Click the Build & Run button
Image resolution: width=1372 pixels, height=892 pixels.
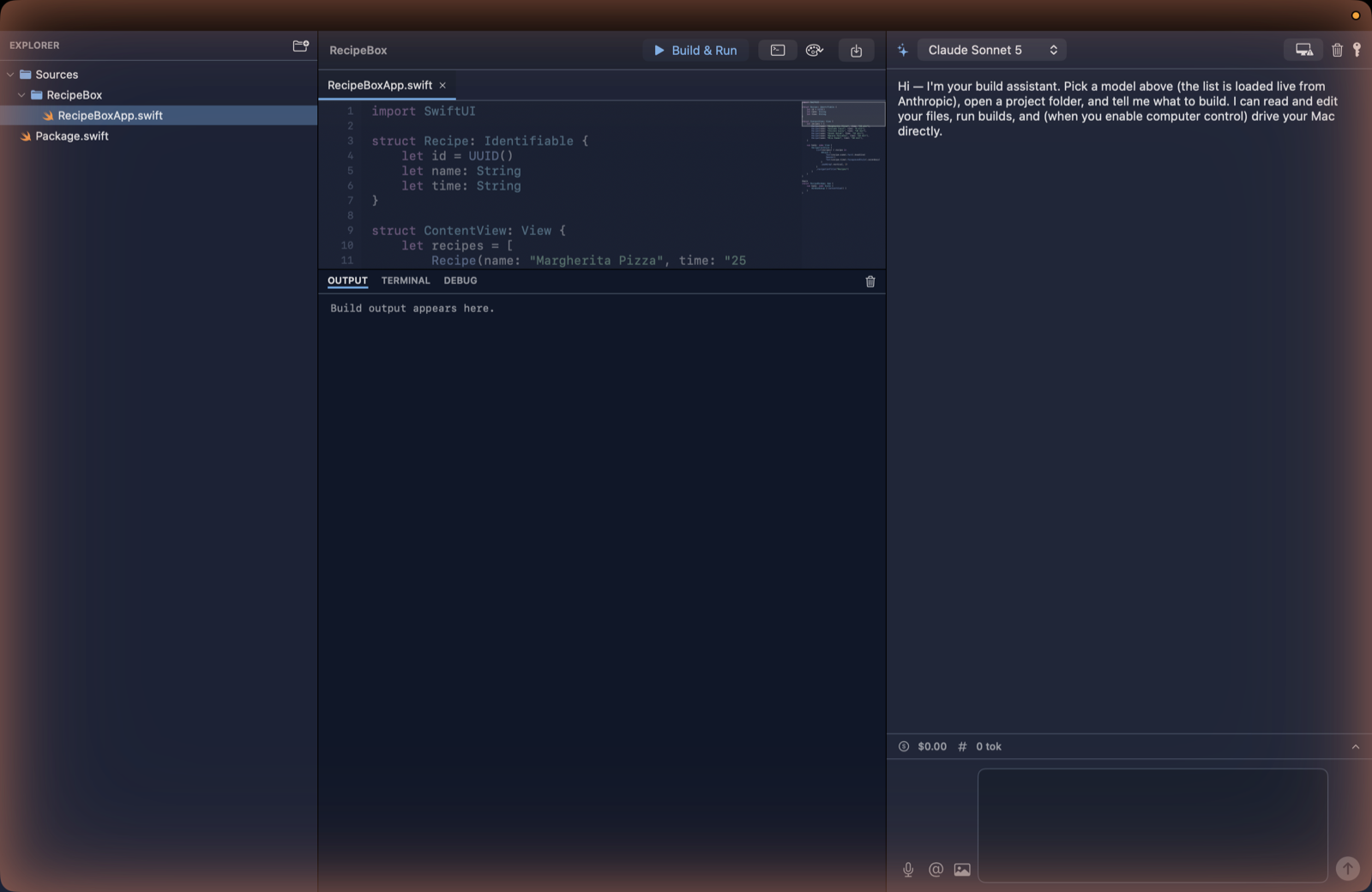[x=695, y=51]
